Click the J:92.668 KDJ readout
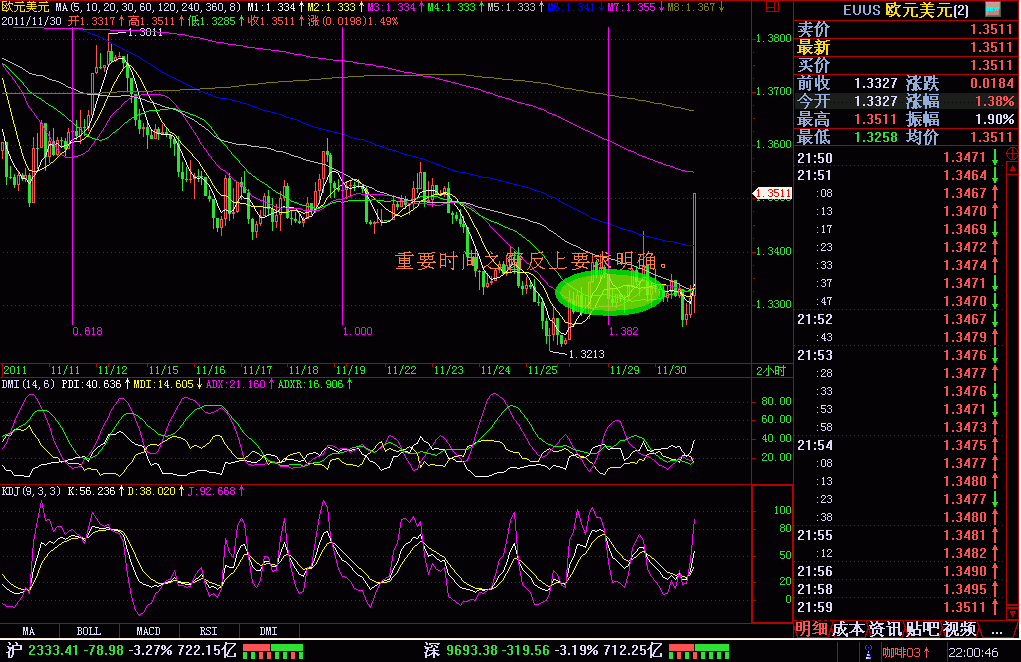This screenshot has width=1021, height=662. point(212,491)
